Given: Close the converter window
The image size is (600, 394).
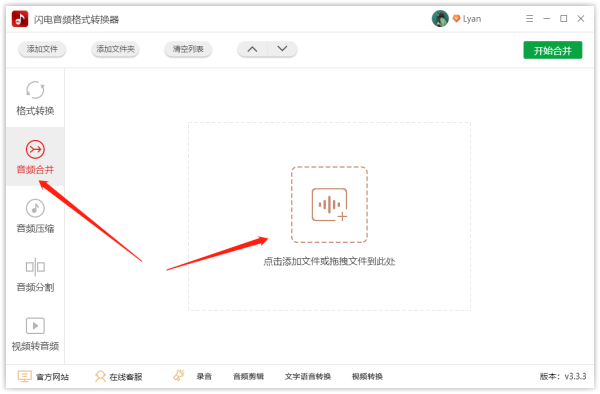Looking at the screenshot, I should (x=581, y=18).
